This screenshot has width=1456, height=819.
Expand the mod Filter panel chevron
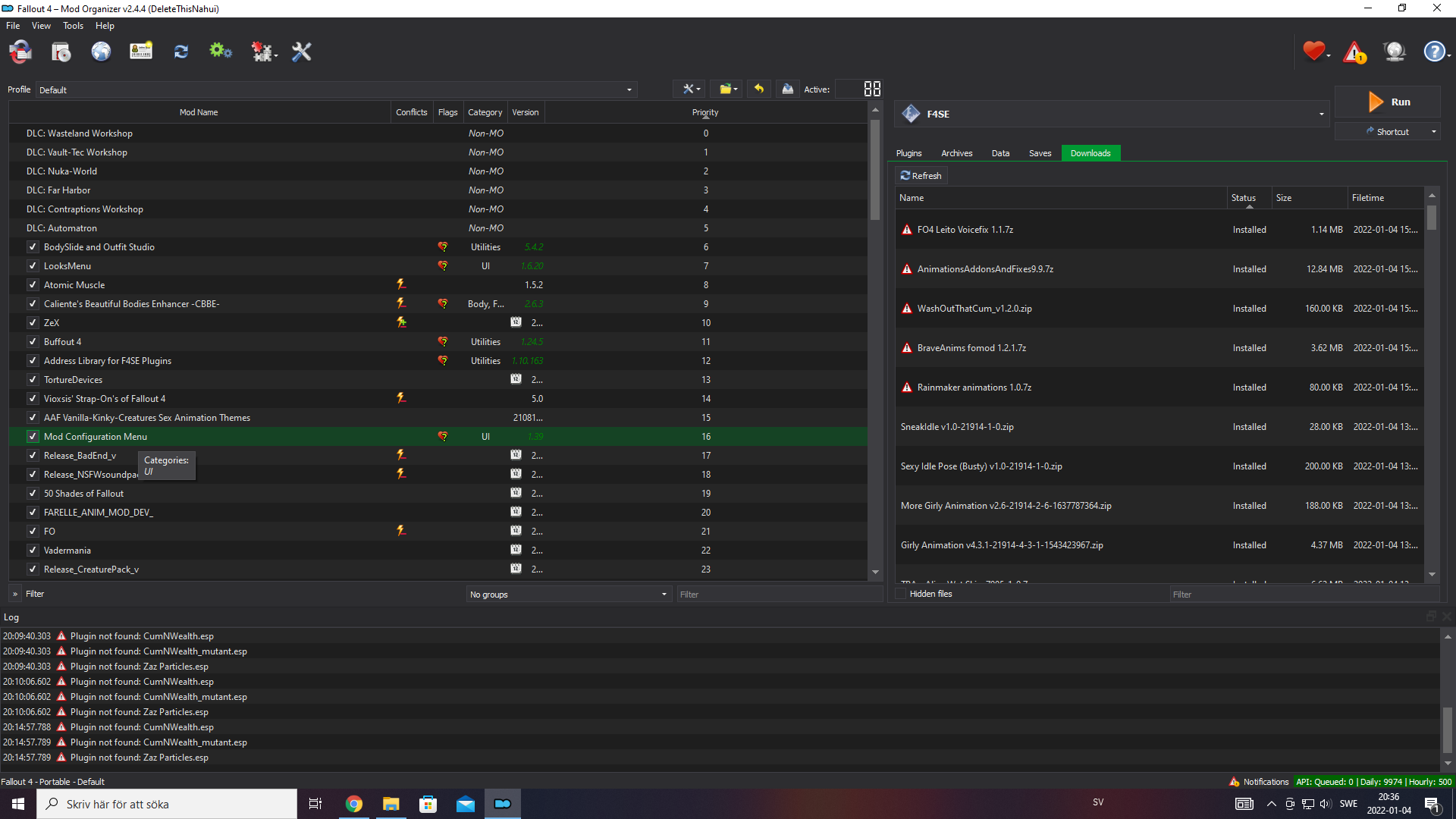[15, 594]
